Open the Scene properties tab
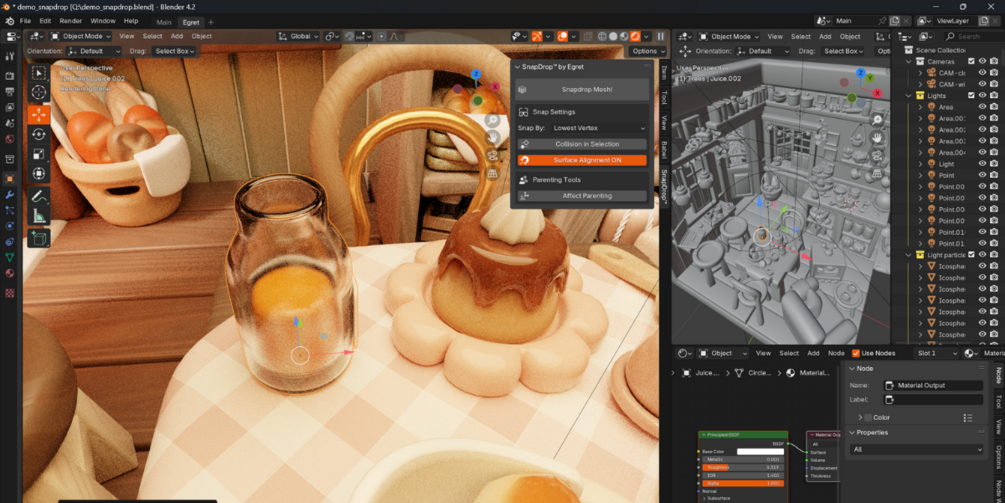 click(10, 123)
